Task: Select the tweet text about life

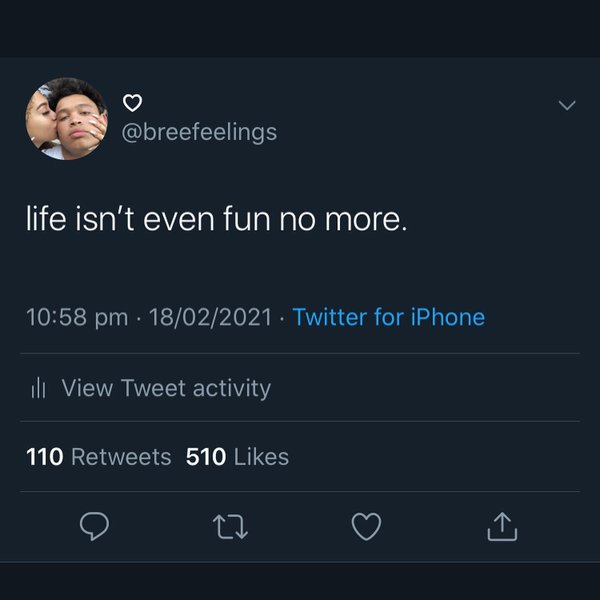Action: [x=216, y=219]
